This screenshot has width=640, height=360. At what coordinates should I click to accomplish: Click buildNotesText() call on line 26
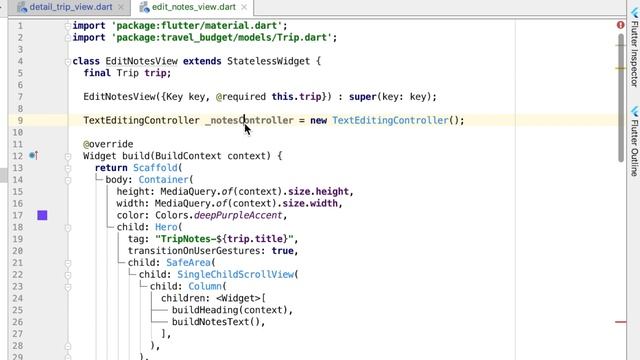[216, 322]
